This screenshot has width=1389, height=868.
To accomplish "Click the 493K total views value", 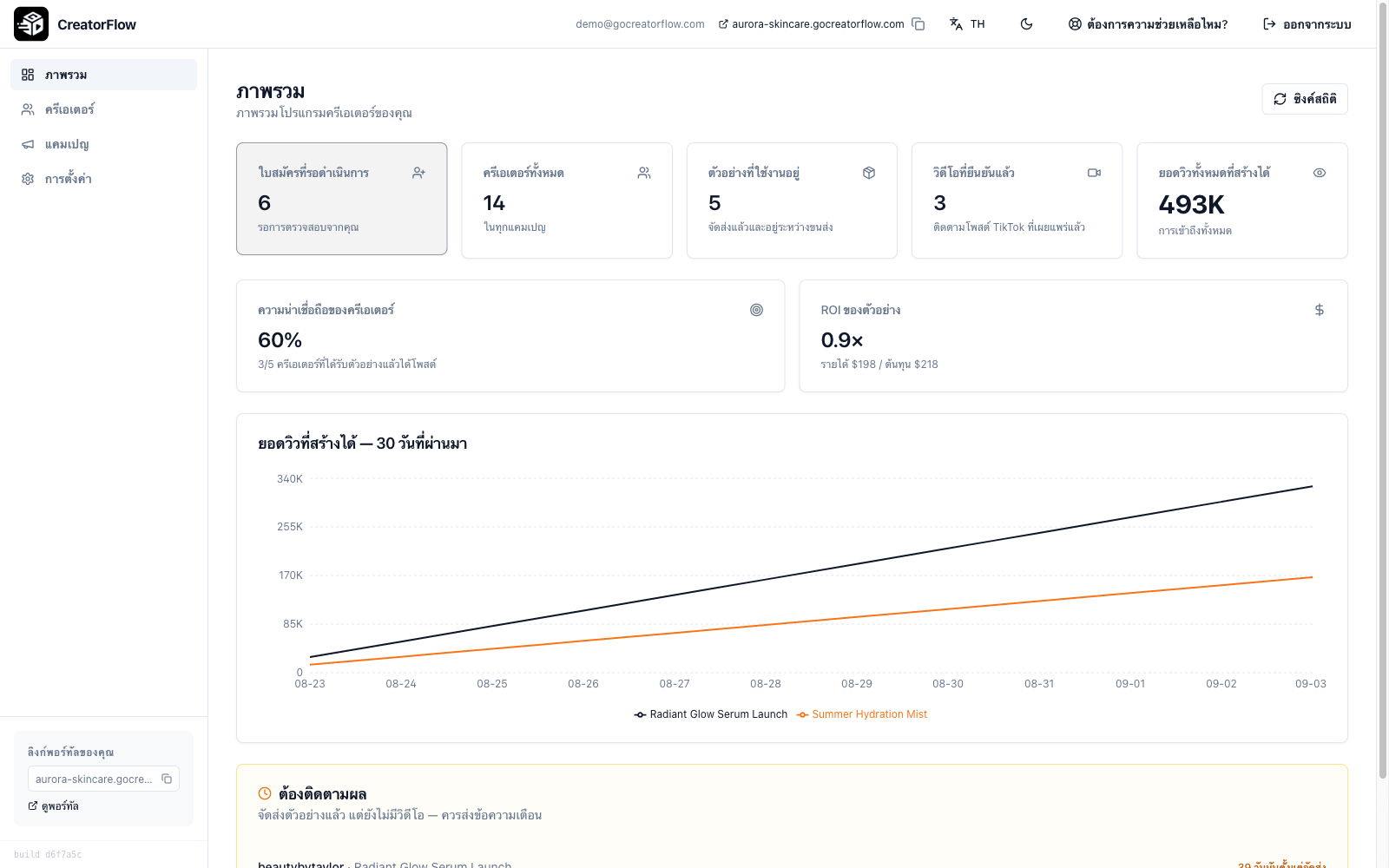I will tap(1191, 205).
